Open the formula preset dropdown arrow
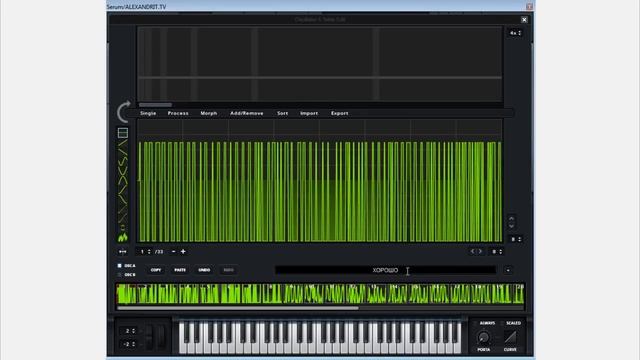640x360 pixels. coord(508,270)
